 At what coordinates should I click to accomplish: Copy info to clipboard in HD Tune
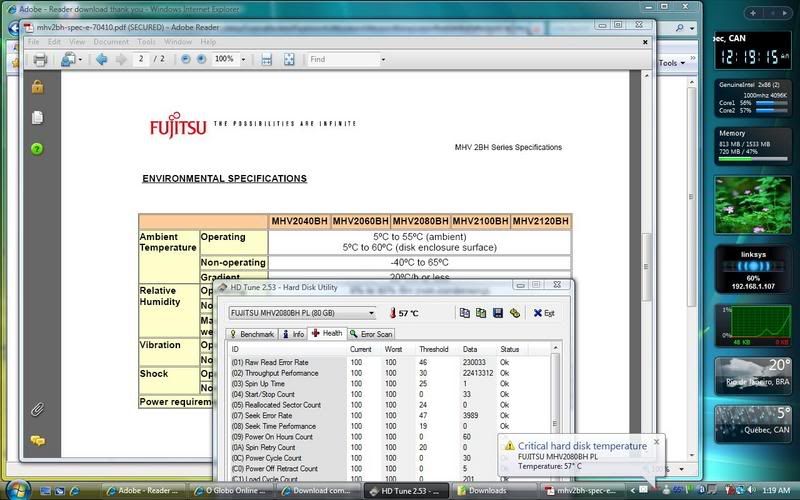click(x=464, y=313)
